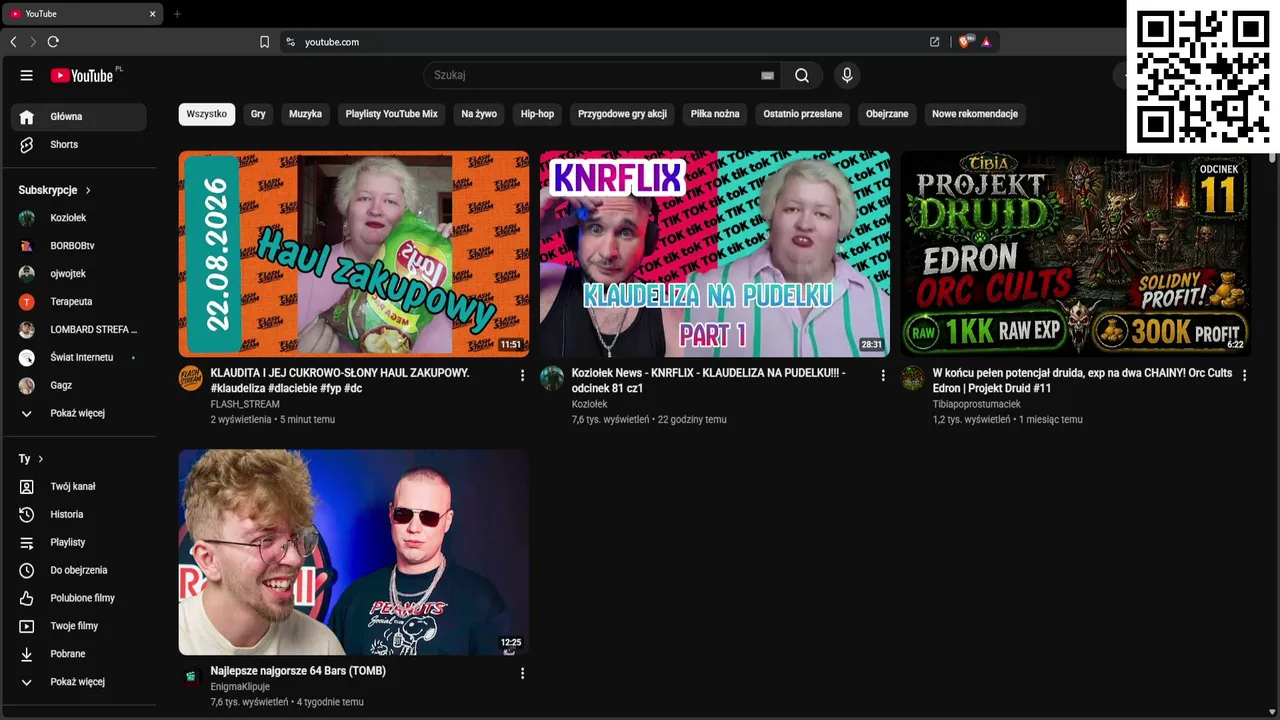Open Polubione filmy liked videos
1280x720 pixels.
coord(79,599)
